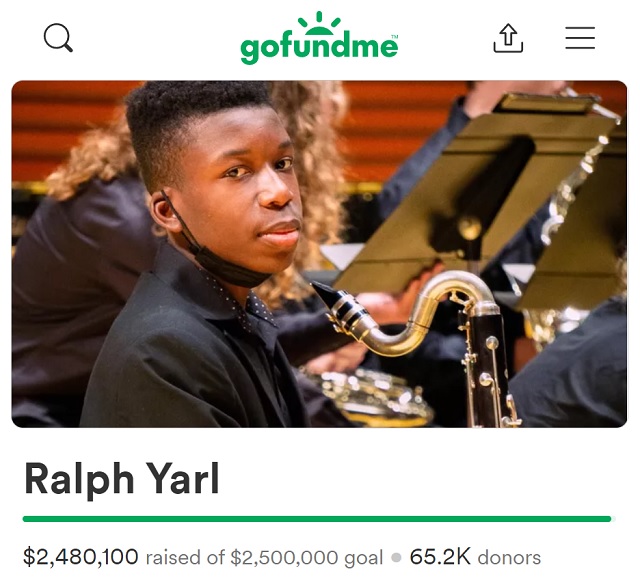Click the $2,500,000 goal text
Screen dimensions: 640x578
pyautogui.click(x=307, y=558)
